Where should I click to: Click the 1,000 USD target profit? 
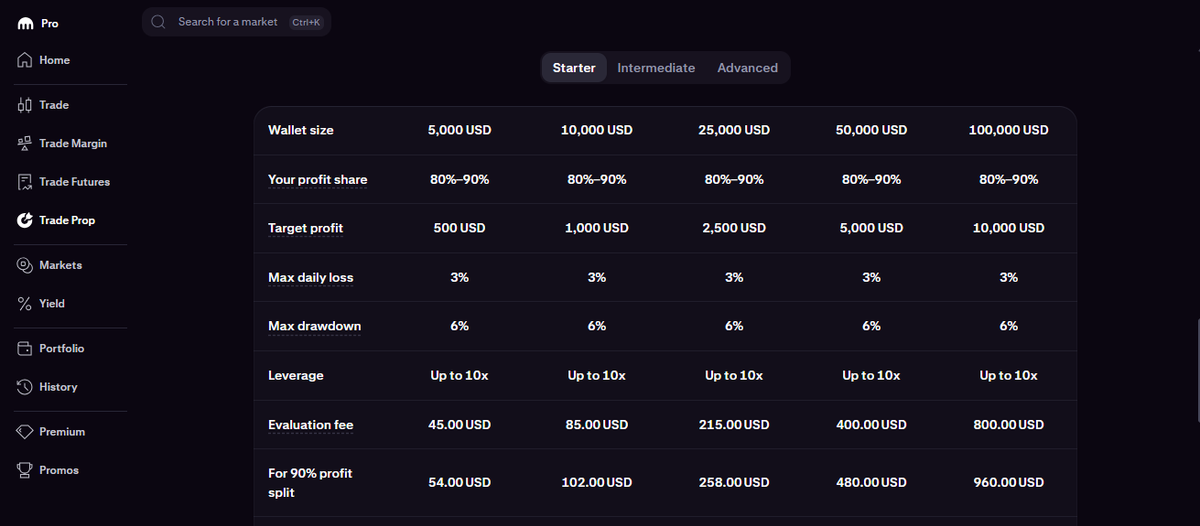[x=597, y=228]
